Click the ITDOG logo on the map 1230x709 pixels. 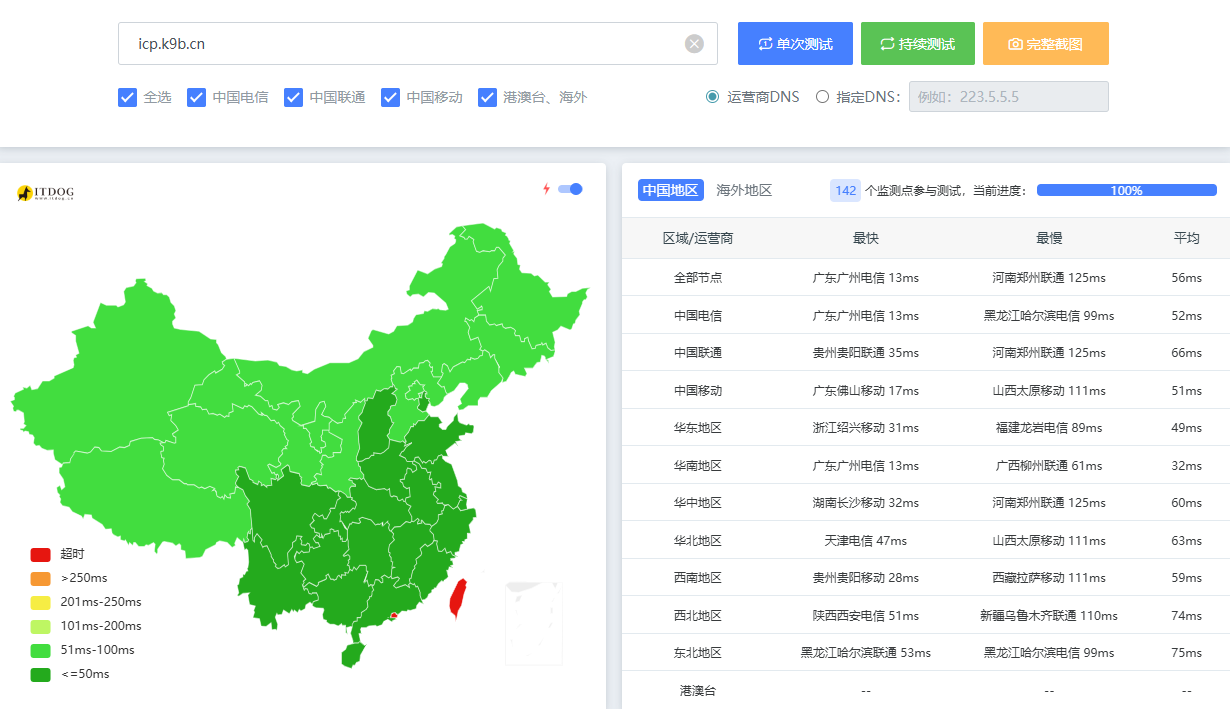coord(46,192)
